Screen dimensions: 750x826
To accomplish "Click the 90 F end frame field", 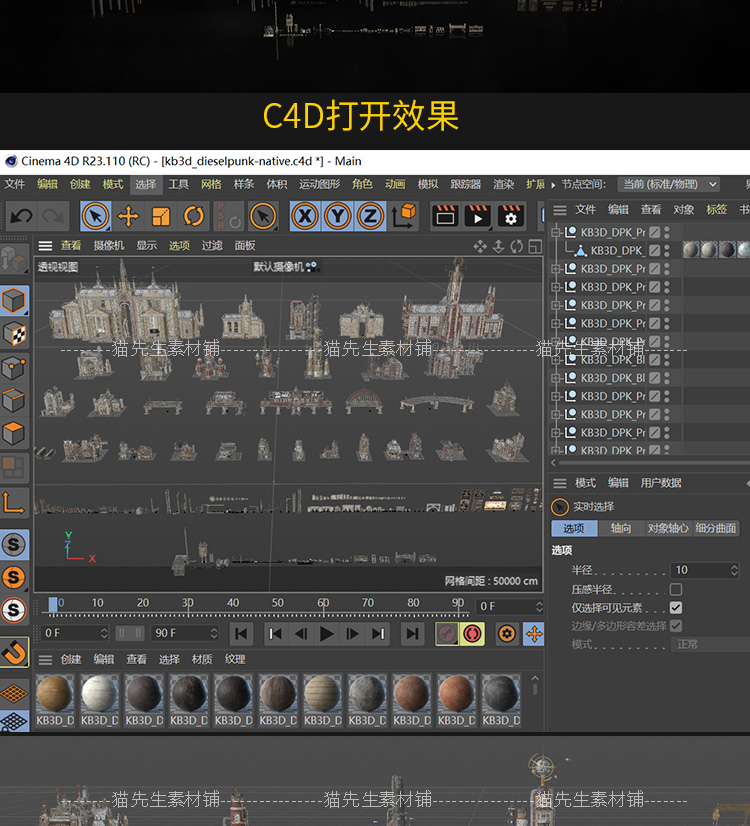I will (x=185, y=633).
